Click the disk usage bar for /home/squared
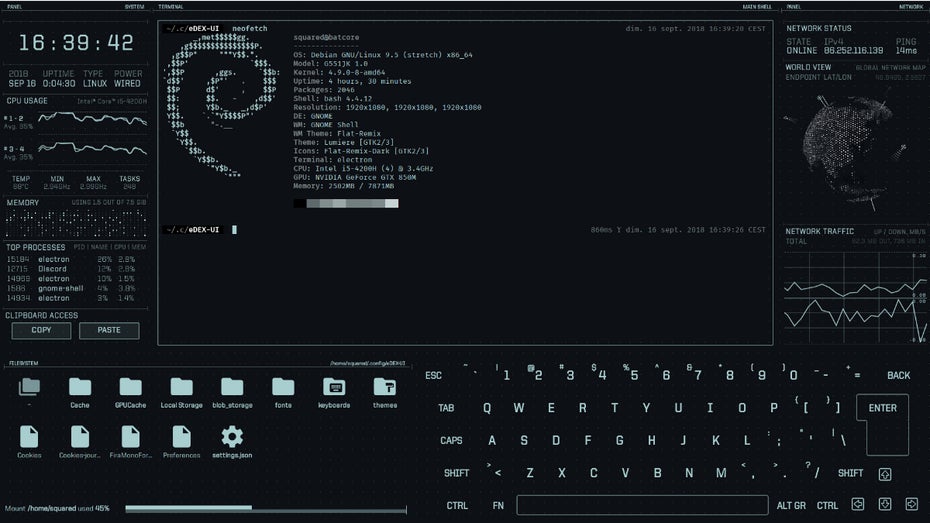The width and height of the screenshot is (930, 523). (x=265, y=509)
